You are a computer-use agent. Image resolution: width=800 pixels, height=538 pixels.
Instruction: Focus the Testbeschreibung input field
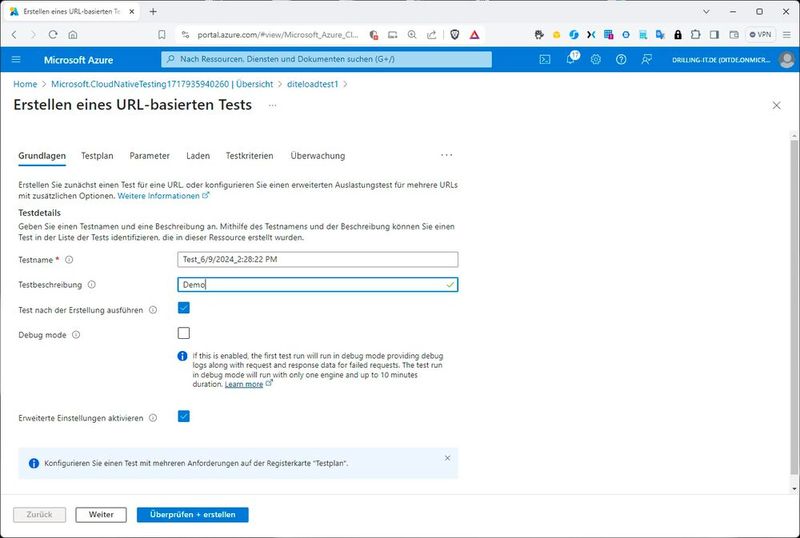(317, 284)
